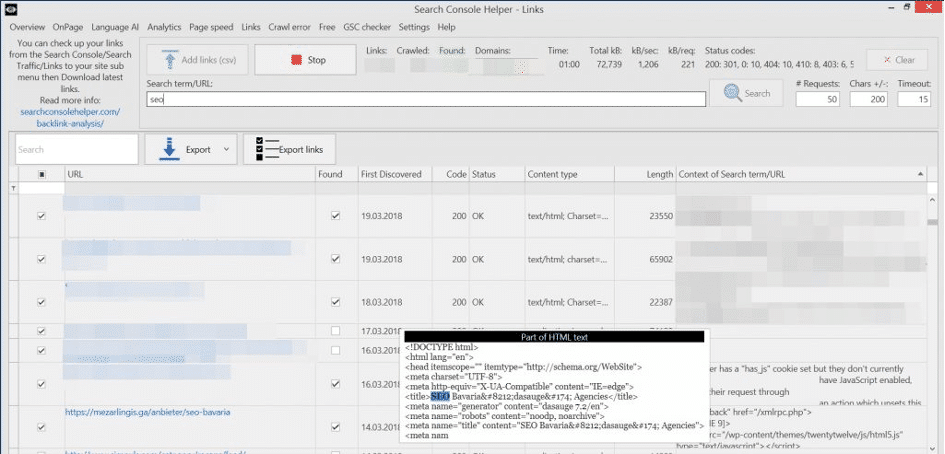Click the app eye icon in title bar
The width and height of the screenshot is (945, 454).
click(10, 8)
